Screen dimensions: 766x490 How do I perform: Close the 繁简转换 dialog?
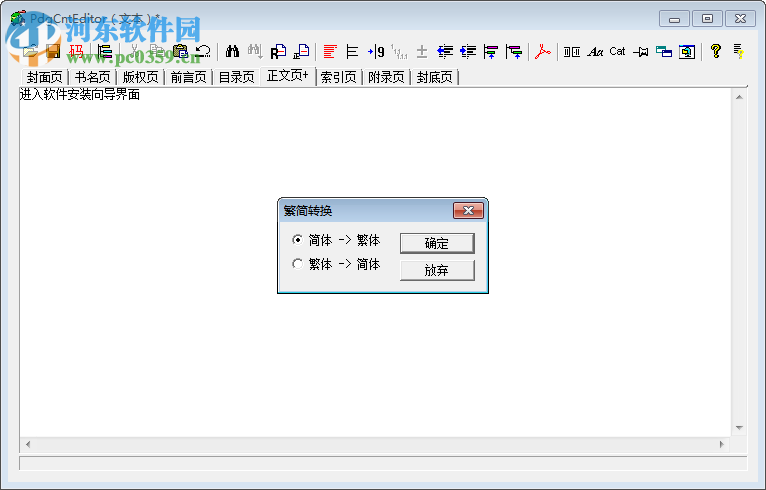[x=468, y=211]
